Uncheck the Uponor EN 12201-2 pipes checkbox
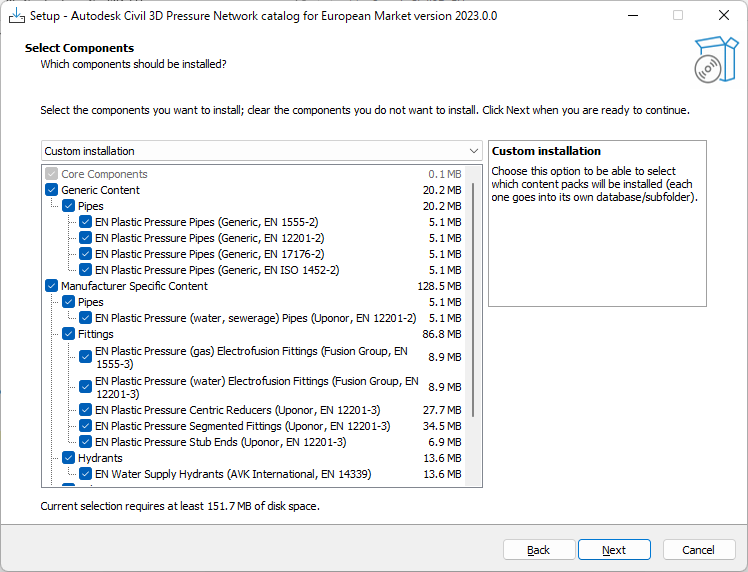 pyautogui.click(x=85, y=318)
